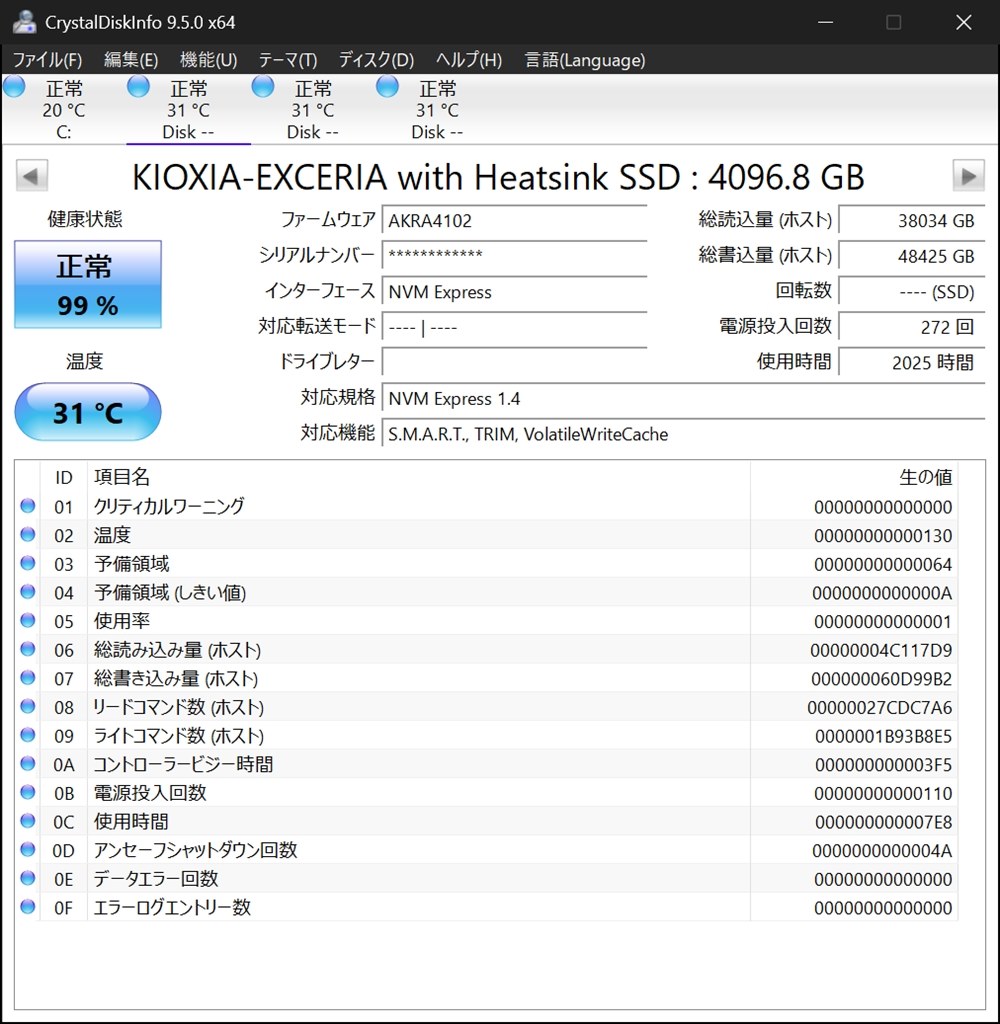Screen dimensions: 1000x1024
Task: Minimize the CrystalDiskInfo window
Action: tap(826, 22)
